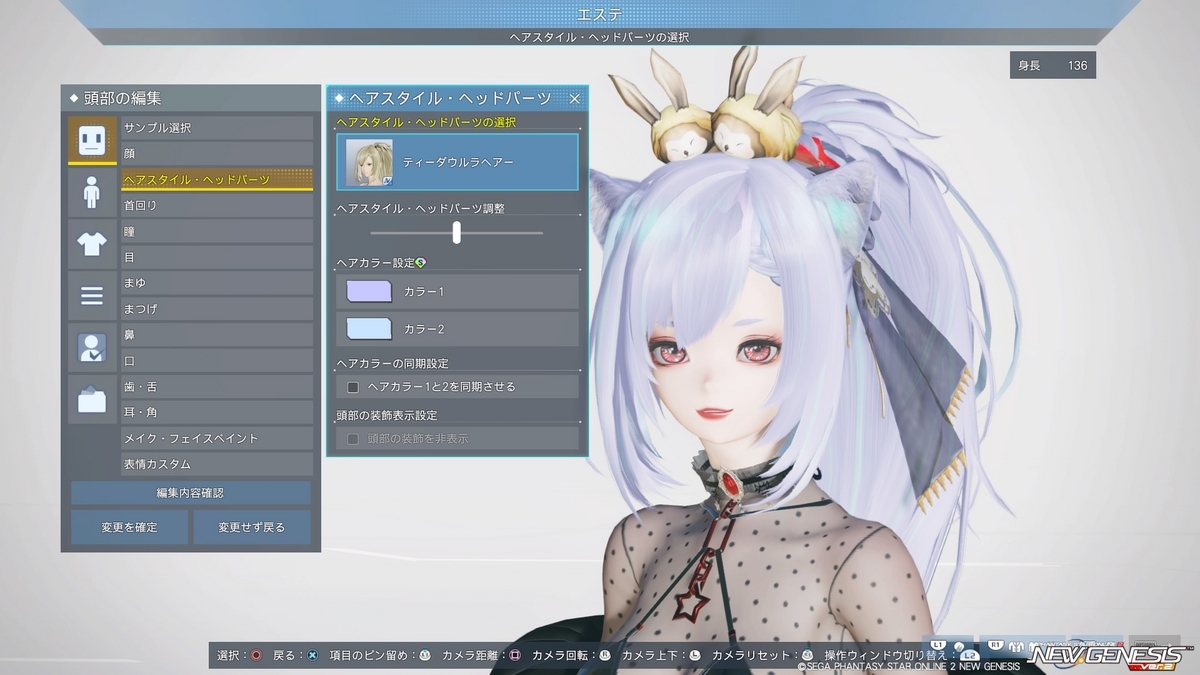The image size is (1200, 675).
Task: Open the folder-shaped icon tab in sidebar
Action: pyautogui.click(x=92, y=400)
